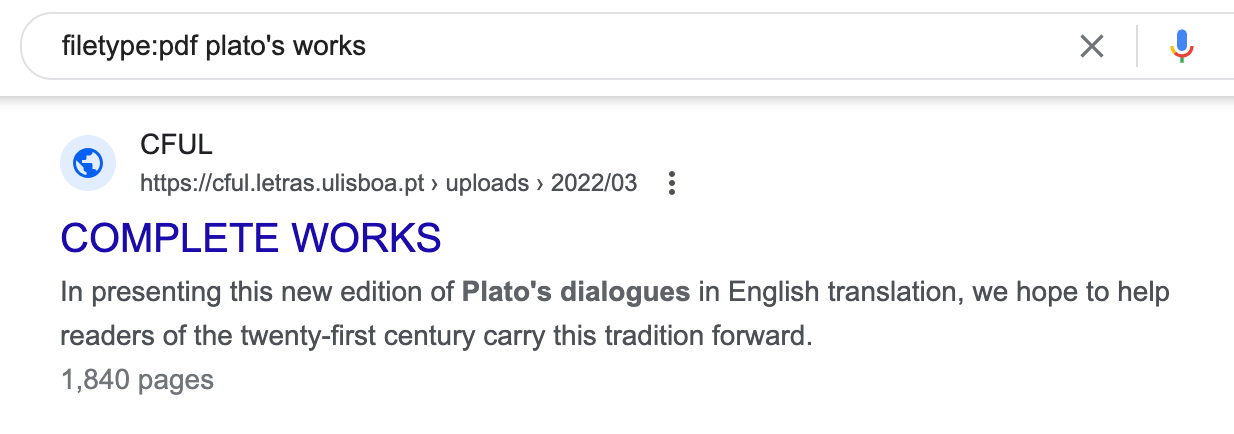Image resolution: width=1234 pixels, height=434 pixels.
Task: Click "uploads" in the result breadcrumb
Action: [486, 183]
